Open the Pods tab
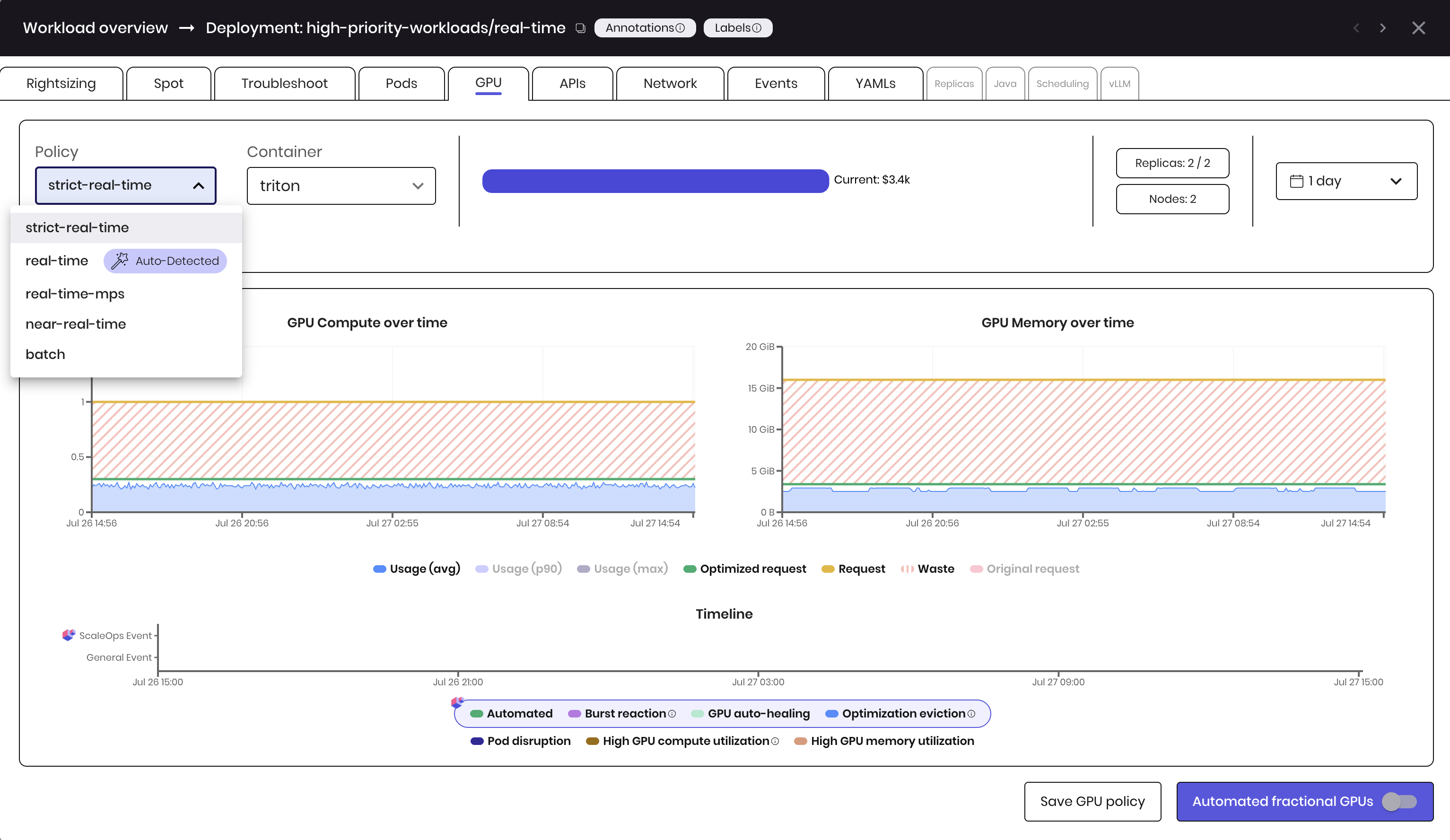 coord(401,83)
